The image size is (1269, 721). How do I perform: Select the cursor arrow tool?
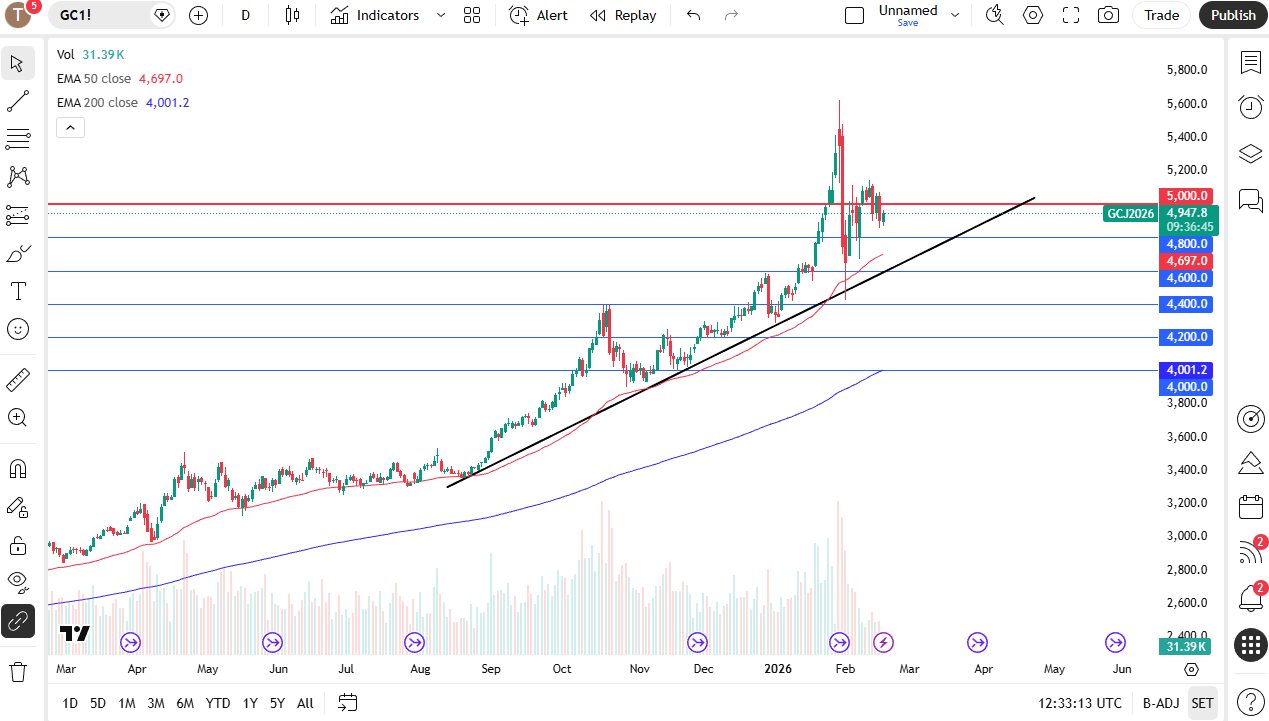click(x=17, y=63)
